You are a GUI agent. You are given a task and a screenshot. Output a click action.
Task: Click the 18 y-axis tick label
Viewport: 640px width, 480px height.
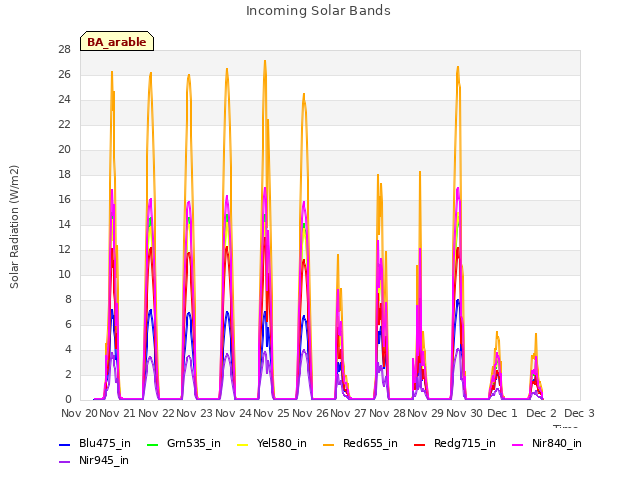point(64,174)
